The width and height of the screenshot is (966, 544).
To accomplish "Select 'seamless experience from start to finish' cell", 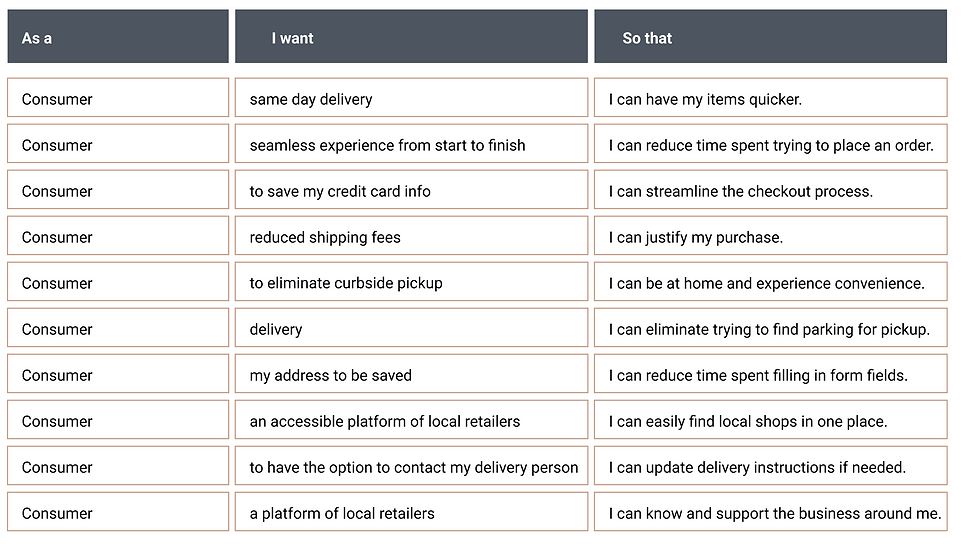I will point(411,144).
